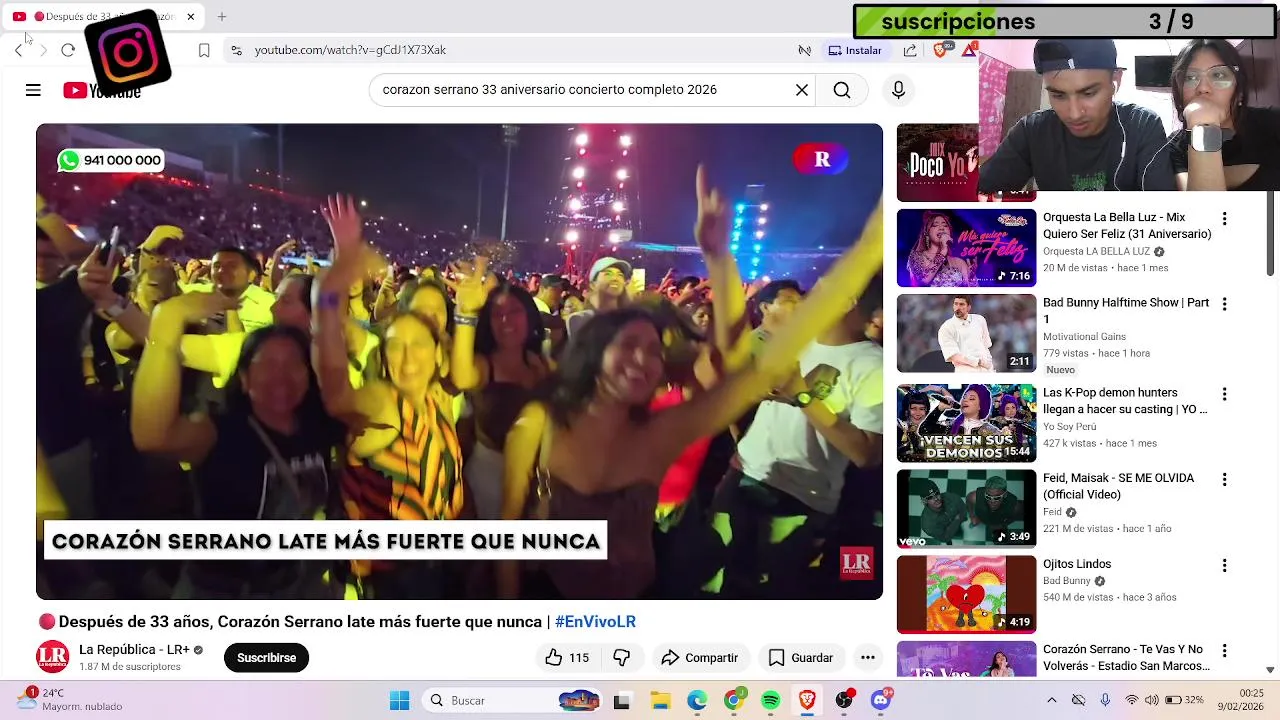Screen dimensions: 1280x720
Task: Click the taskbar Buscar search box
Action: pyautogui.click(x=512, y=700)
